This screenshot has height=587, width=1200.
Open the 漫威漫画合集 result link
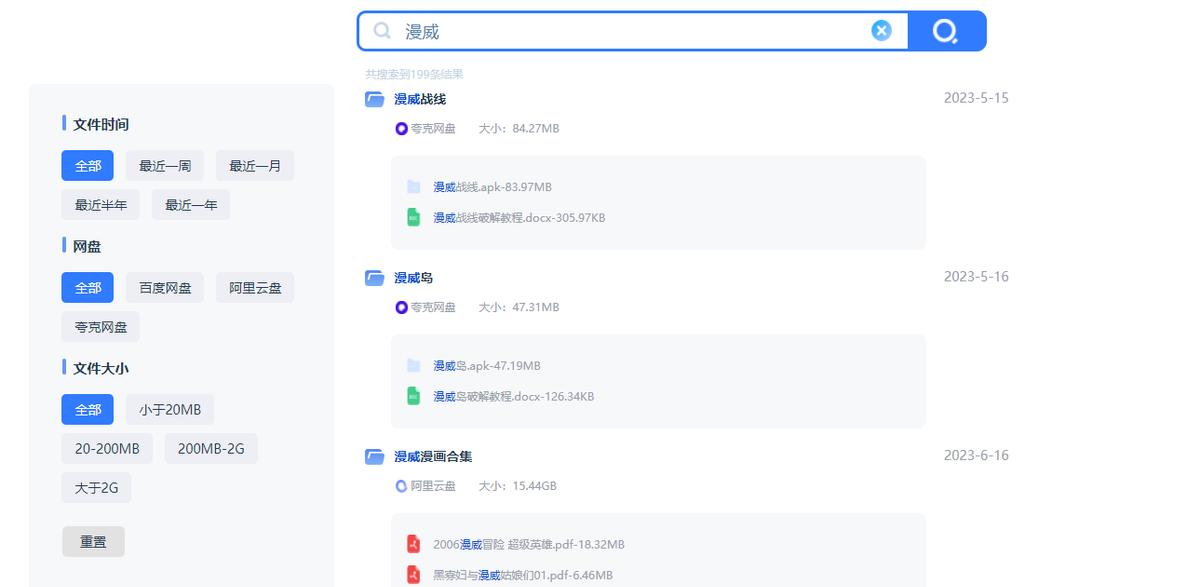click(434, 456)
